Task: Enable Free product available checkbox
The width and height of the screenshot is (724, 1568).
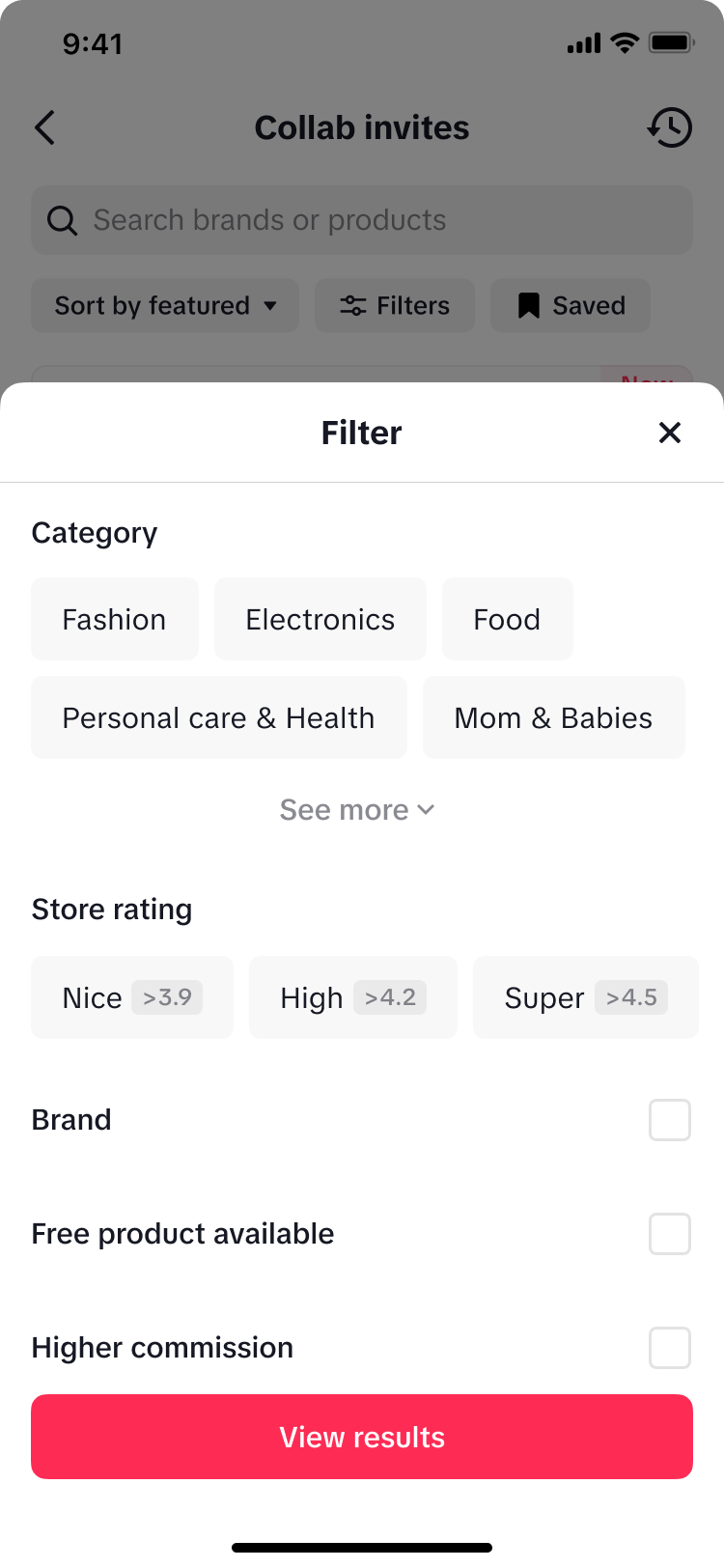Action: tap(670, 1234)
